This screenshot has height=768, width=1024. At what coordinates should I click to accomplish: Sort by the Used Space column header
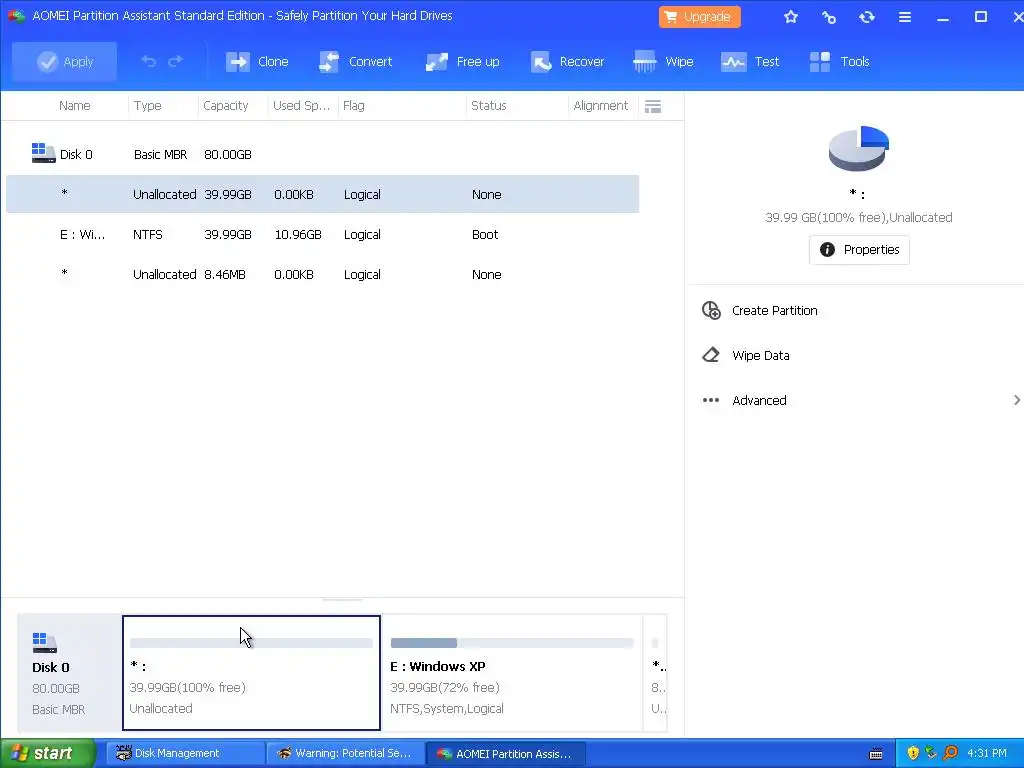click(x=301, y=106)
